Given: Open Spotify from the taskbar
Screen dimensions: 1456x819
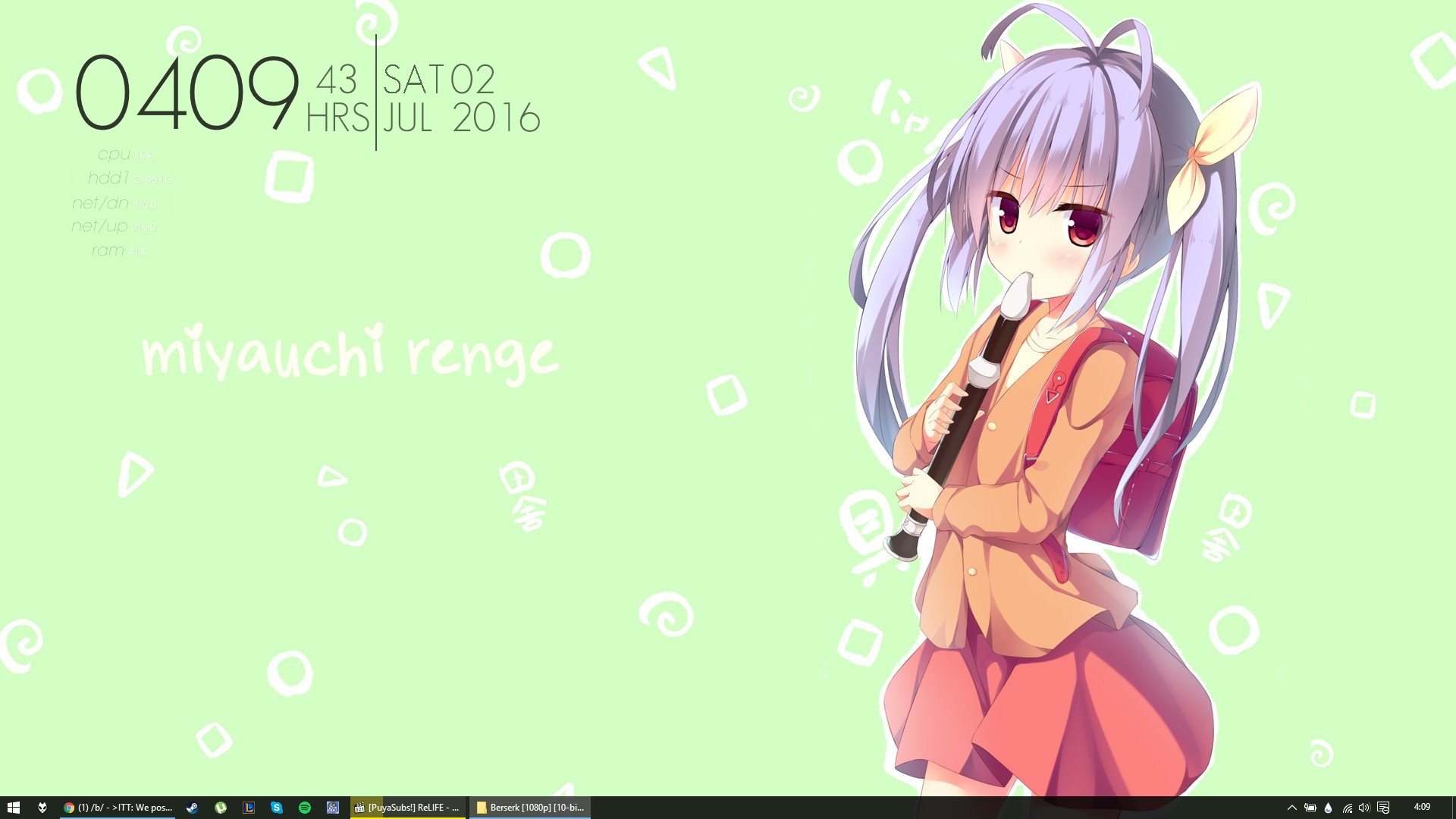Looking at the screenshot, I should 305,808.
